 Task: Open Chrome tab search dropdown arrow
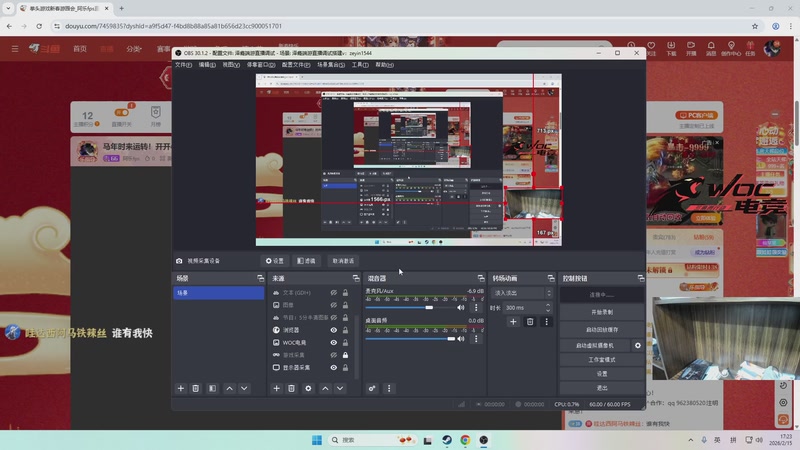8,8
